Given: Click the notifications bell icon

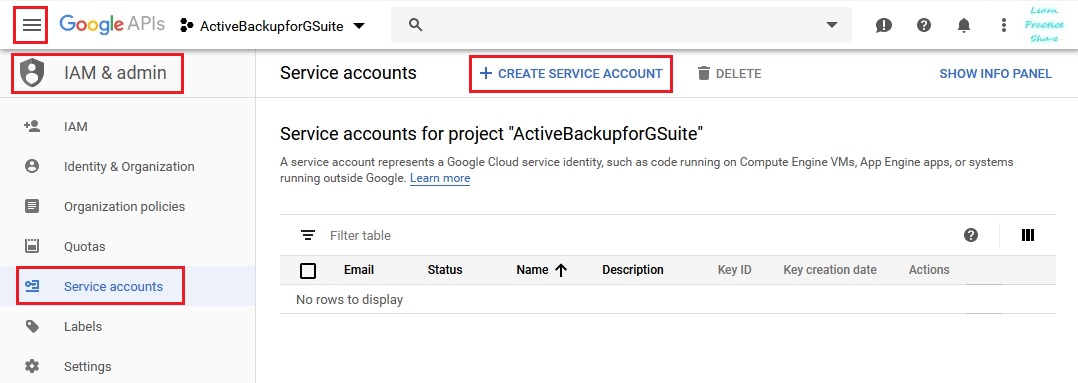Looking at the screenshot, I should [964, 25].
